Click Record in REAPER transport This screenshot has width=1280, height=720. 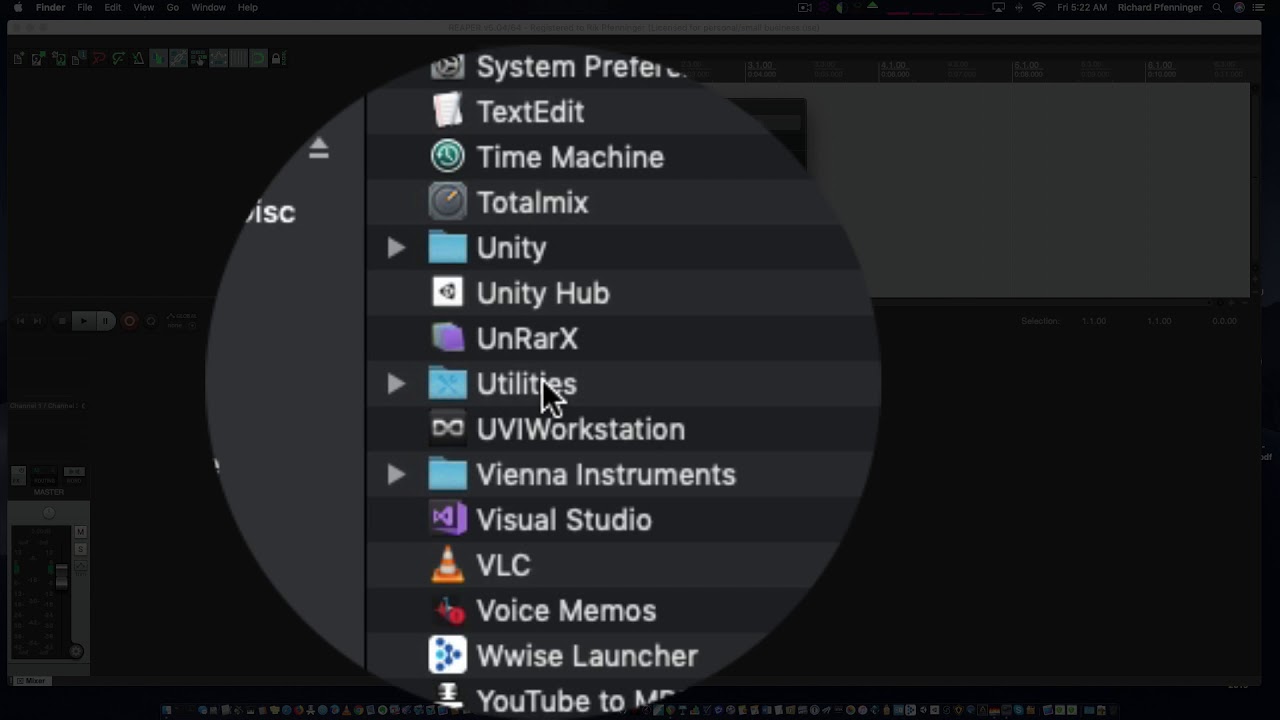tap(129, 321)
